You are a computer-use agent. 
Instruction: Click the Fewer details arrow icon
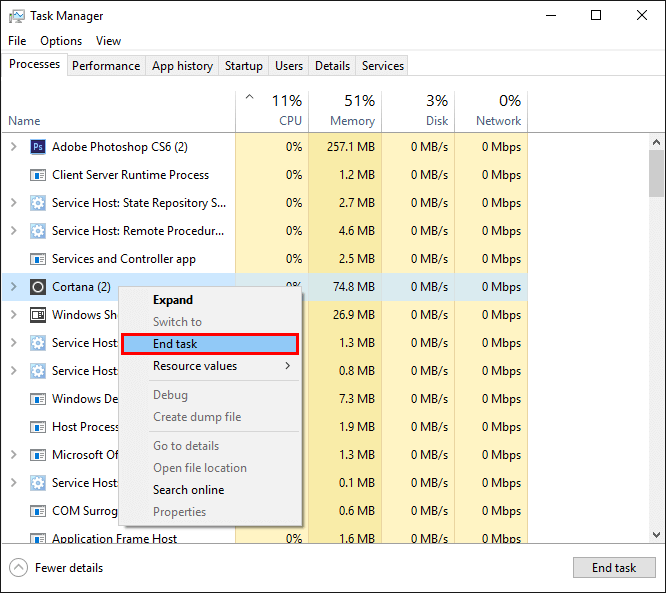click(18, 568)
